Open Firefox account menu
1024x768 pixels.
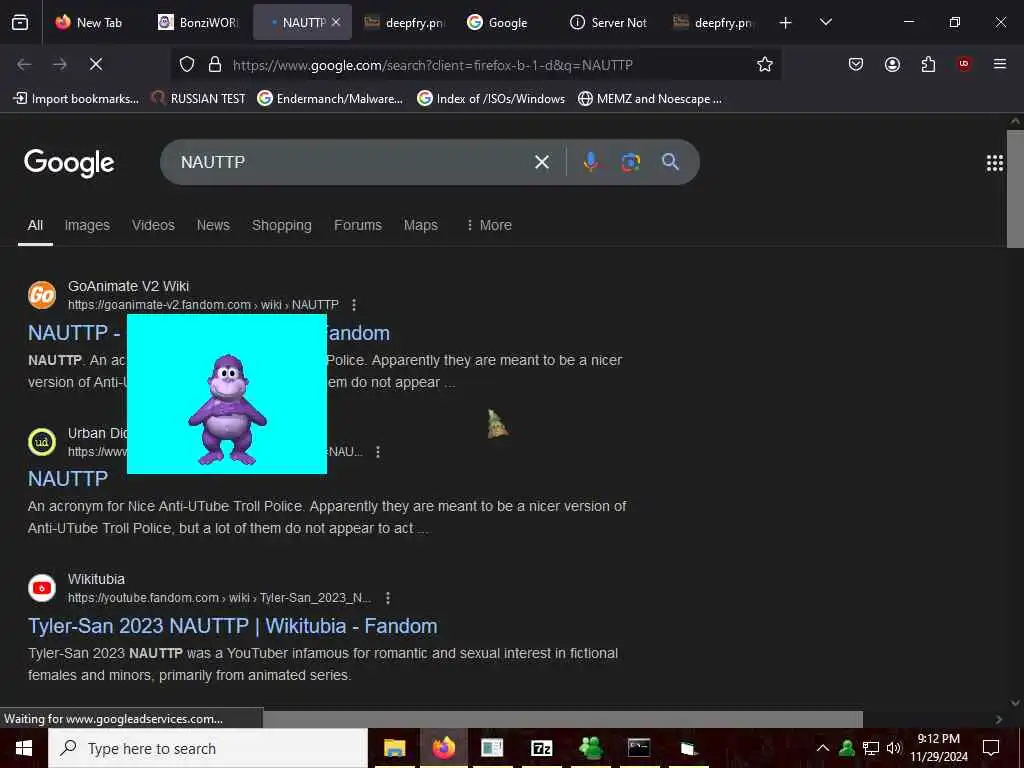pyautogui.click(x=892, y=64)
